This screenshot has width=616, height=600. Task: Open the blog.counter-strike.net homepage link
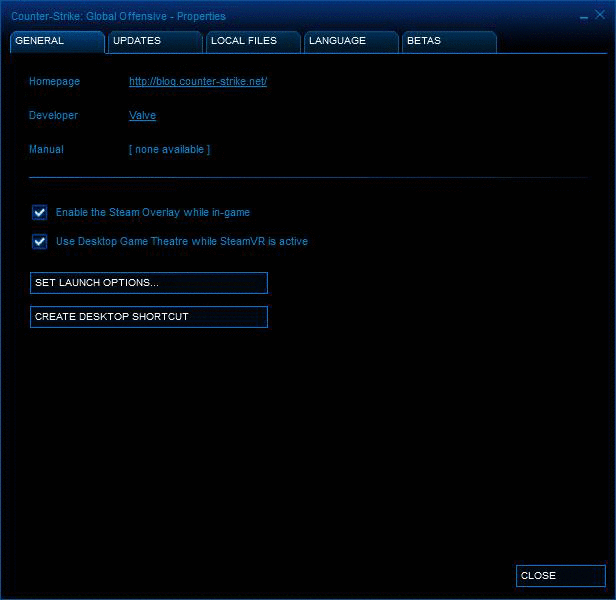click(198, 81)
